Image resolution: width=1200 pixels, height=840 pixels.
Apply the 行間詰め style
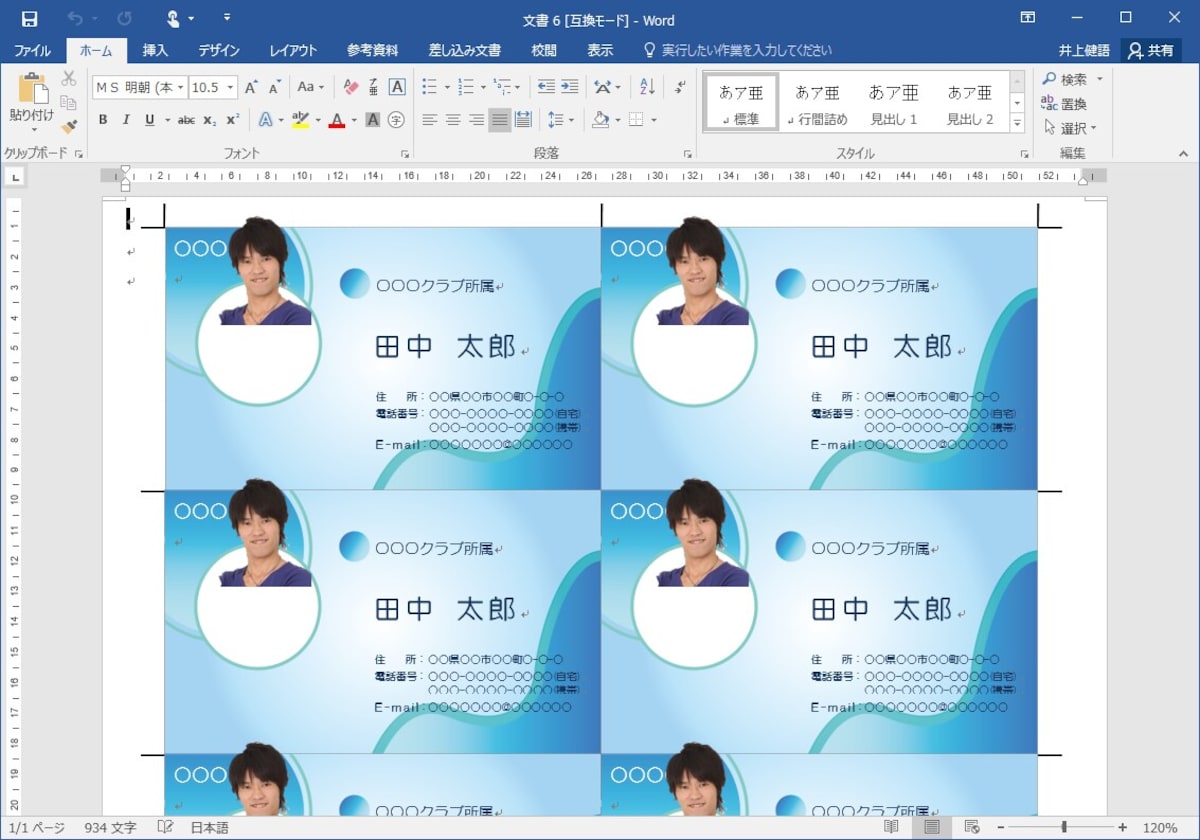point(817,103)
